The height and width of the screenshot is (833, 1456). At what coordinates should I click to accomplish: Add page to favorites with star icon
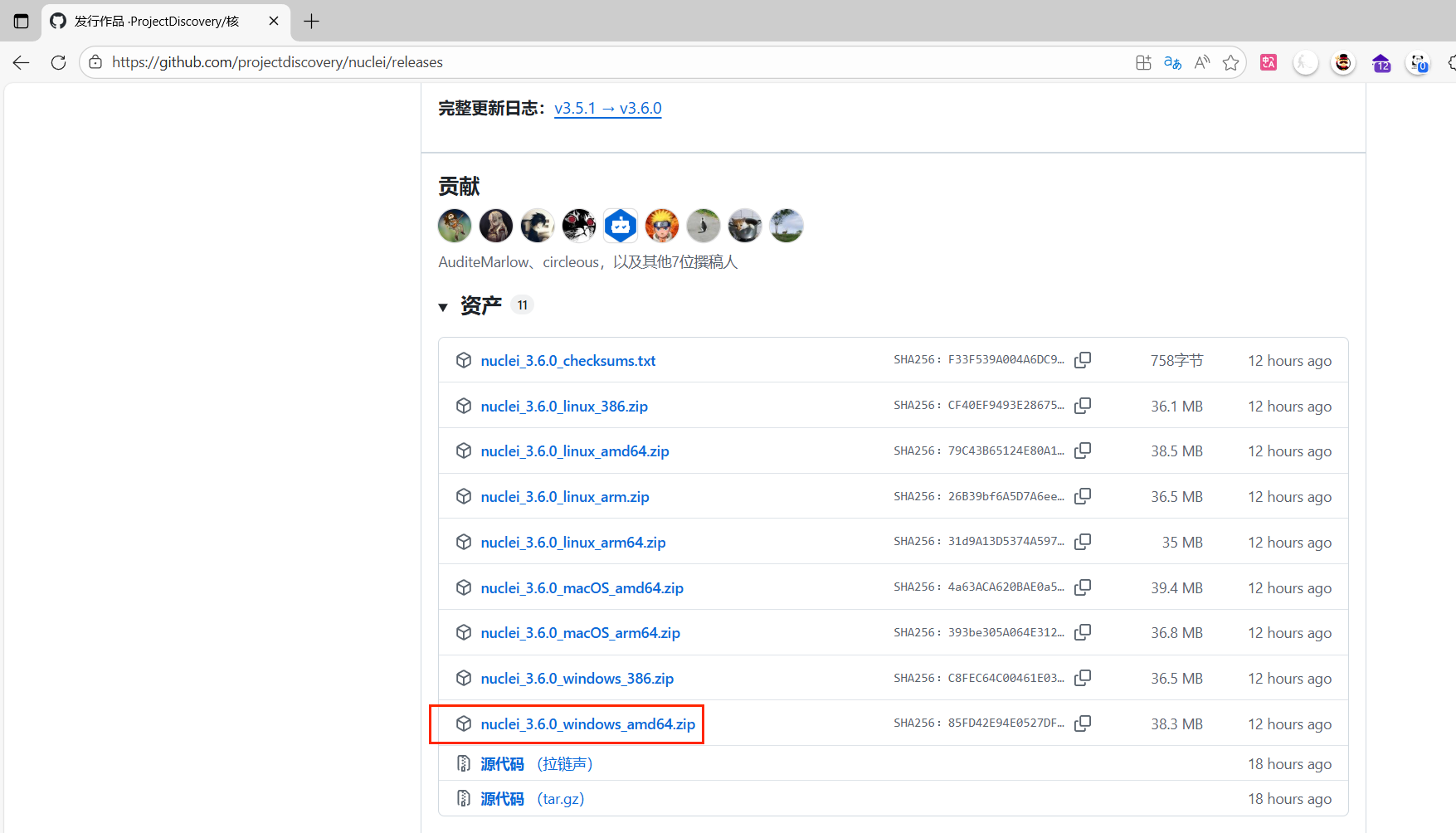pyautogui.click(x=1230, y=62)
